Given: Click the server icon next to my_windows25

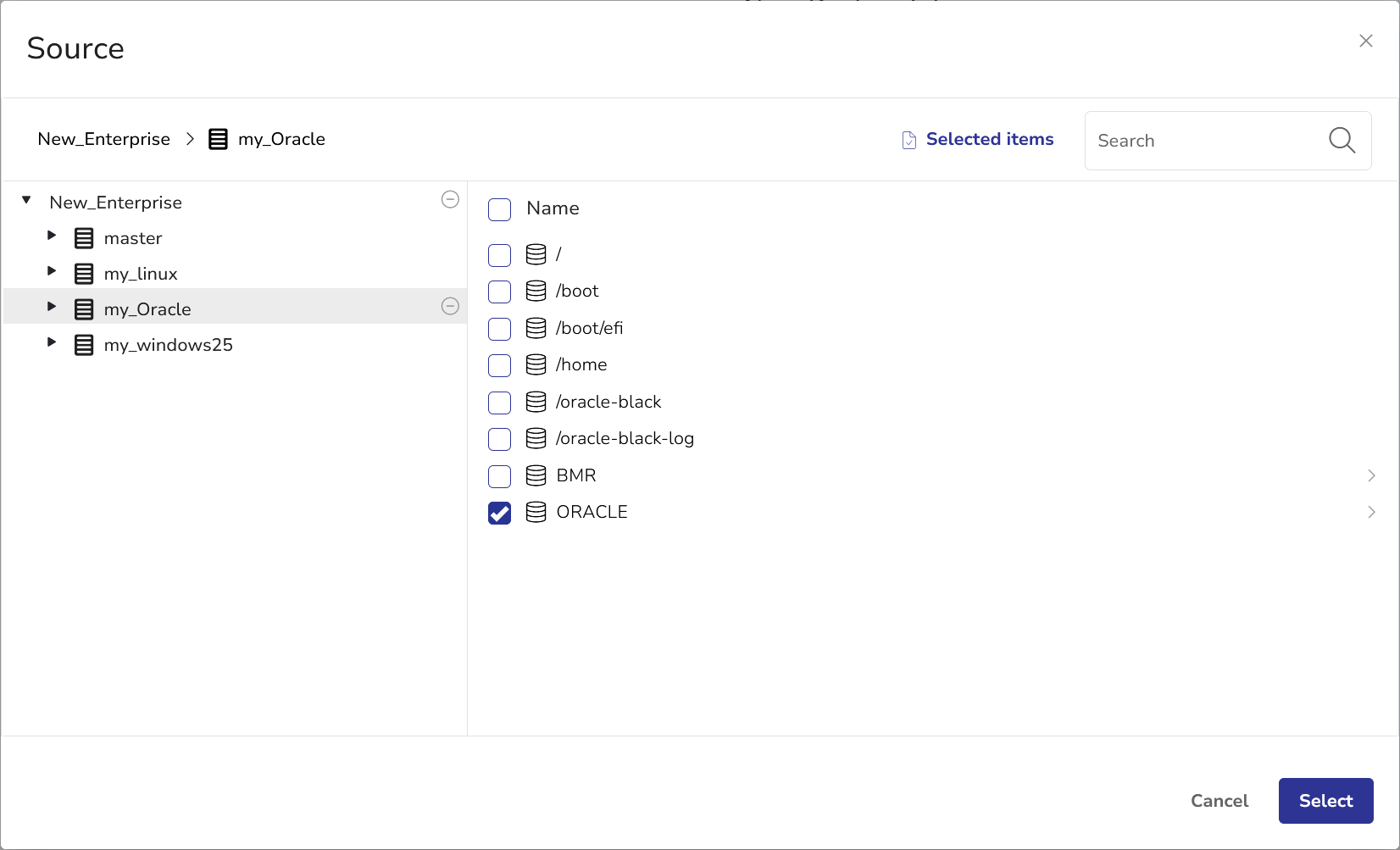Looking at the screenshot, I should point(84,345).
